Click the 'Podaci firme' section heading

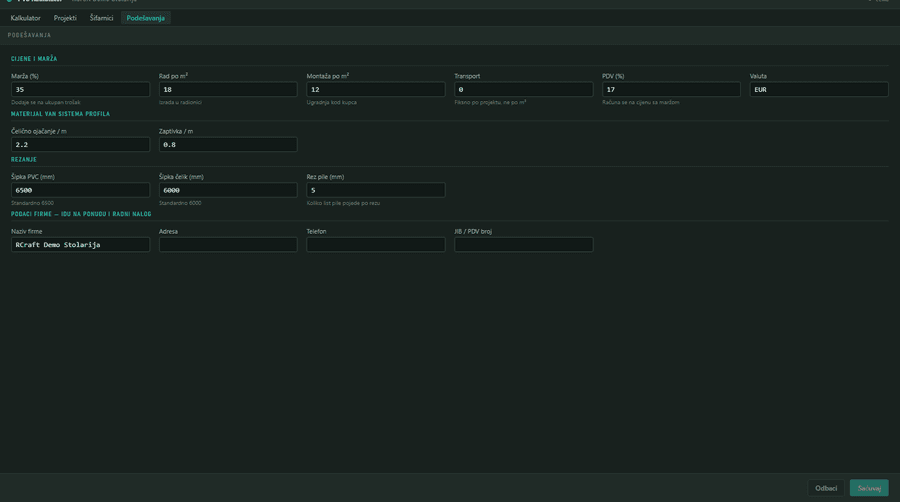(81, 214)
